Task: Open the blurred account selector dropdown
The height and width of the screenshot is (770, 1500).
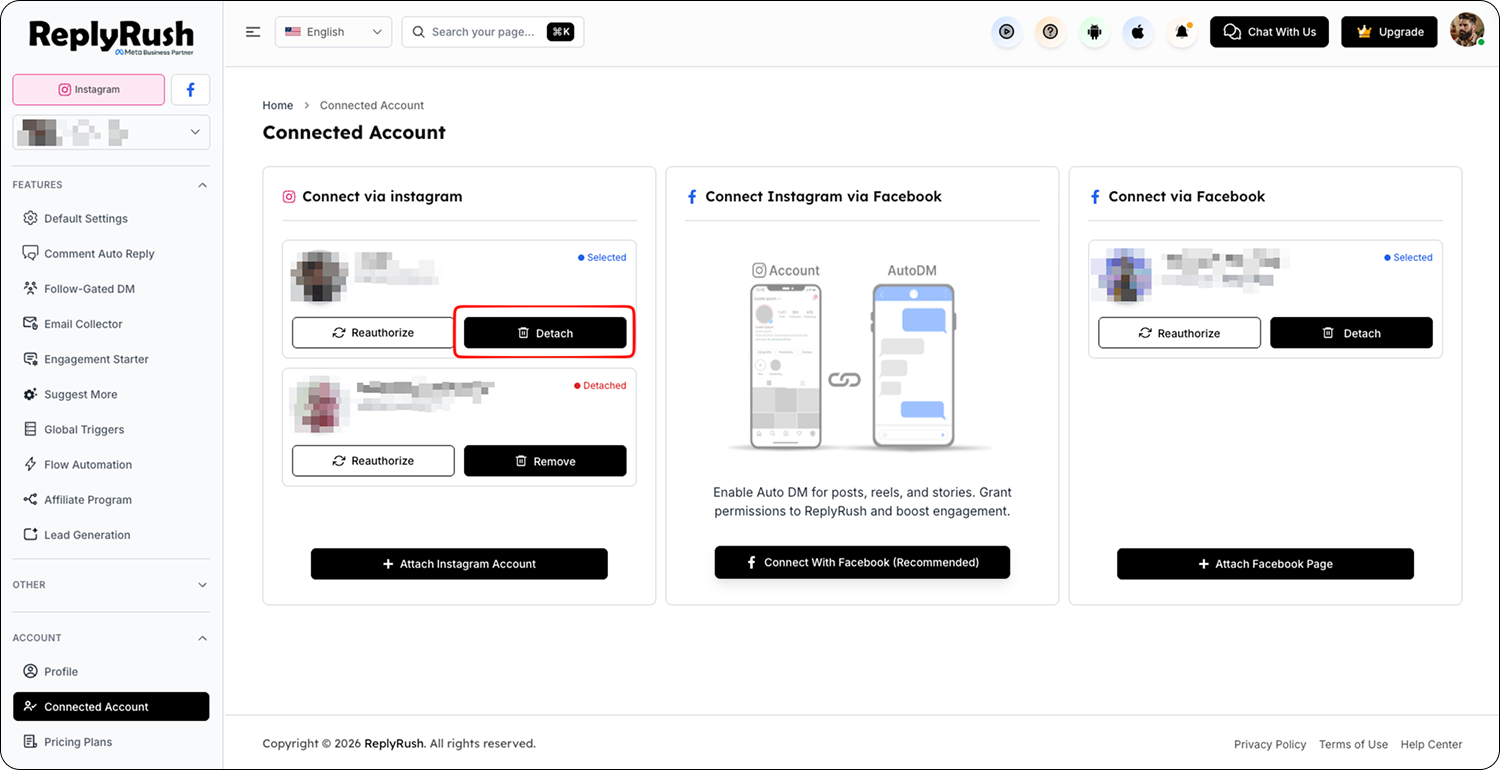Action: (111, 132)
